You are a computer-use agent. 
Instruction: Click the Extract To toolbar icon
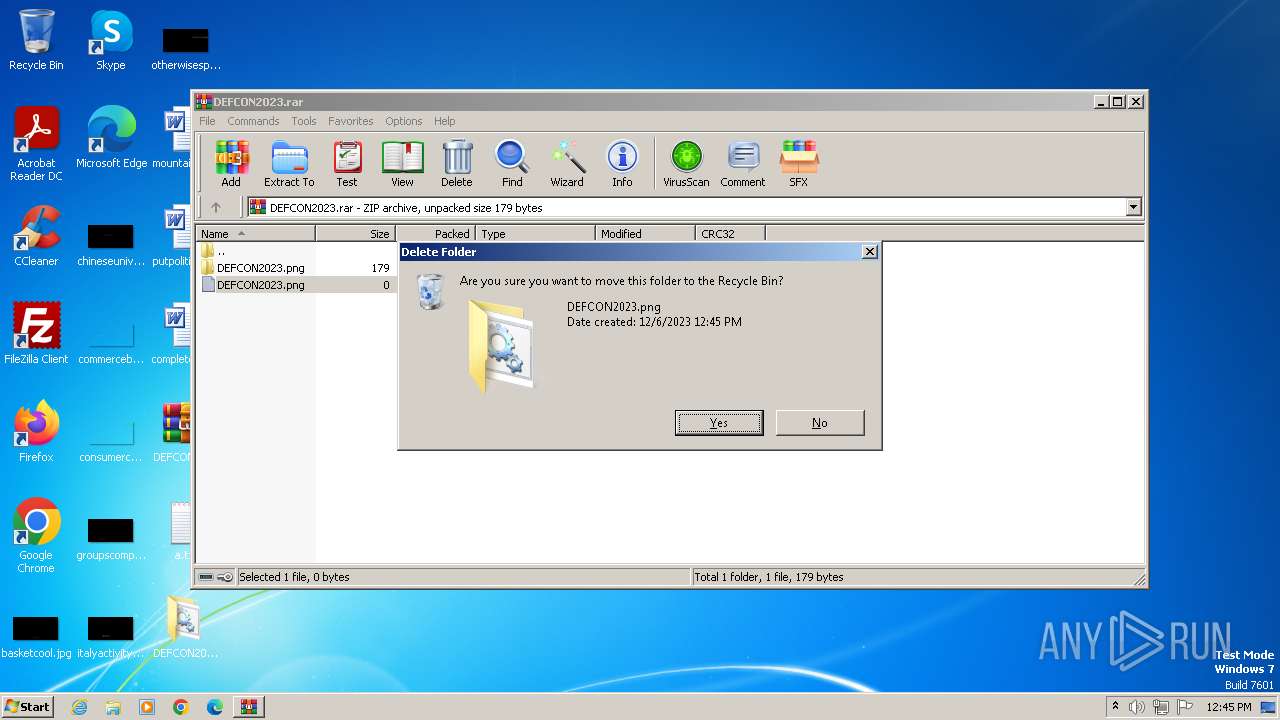289,164
